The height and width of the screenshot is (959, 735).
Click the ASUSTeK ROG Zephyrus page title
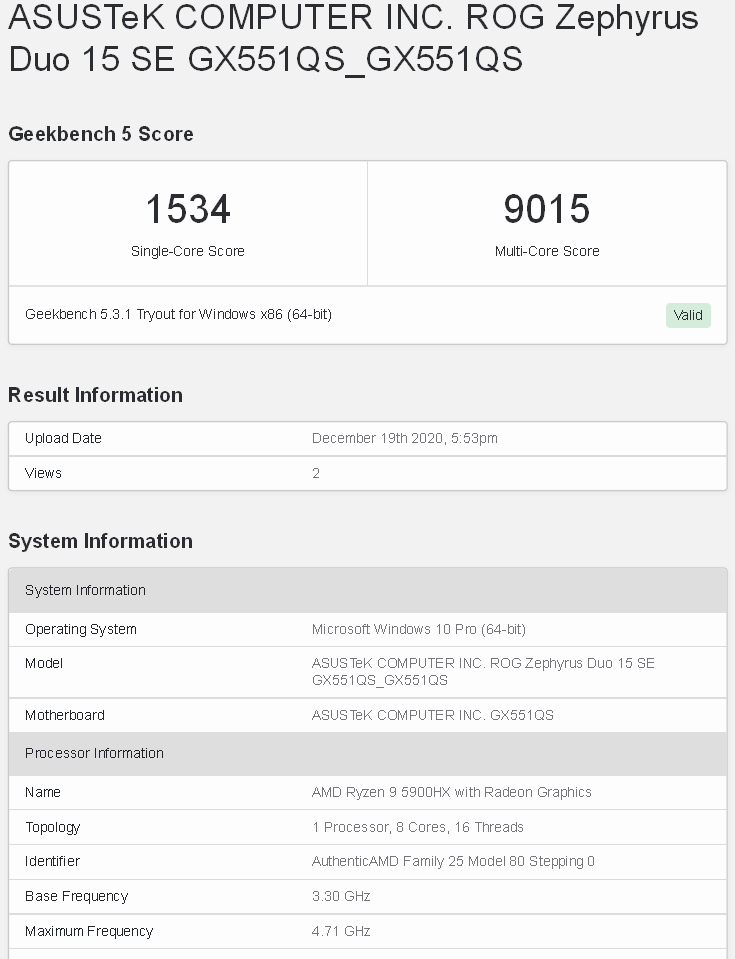point(353,38)
